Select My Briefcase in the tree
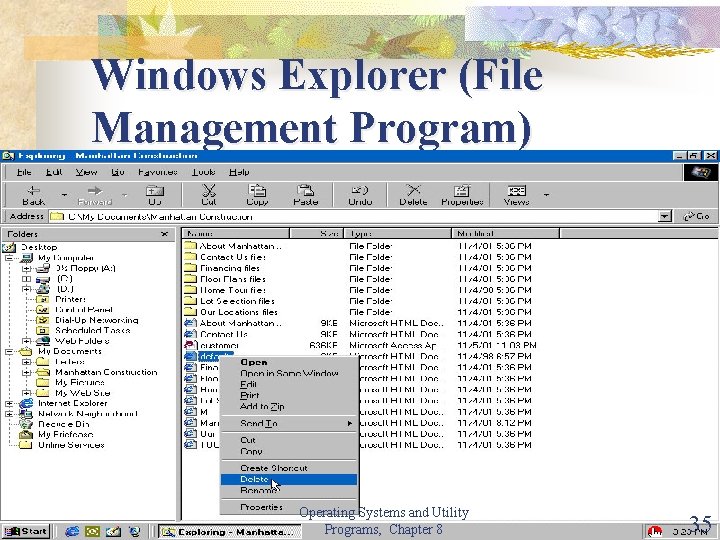This screenshot has width=720, height=540. click(x=65, y=434)
